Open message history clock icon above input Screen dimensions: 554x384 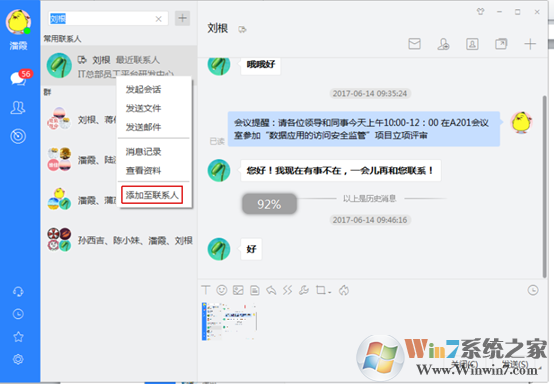pos(533,290)
